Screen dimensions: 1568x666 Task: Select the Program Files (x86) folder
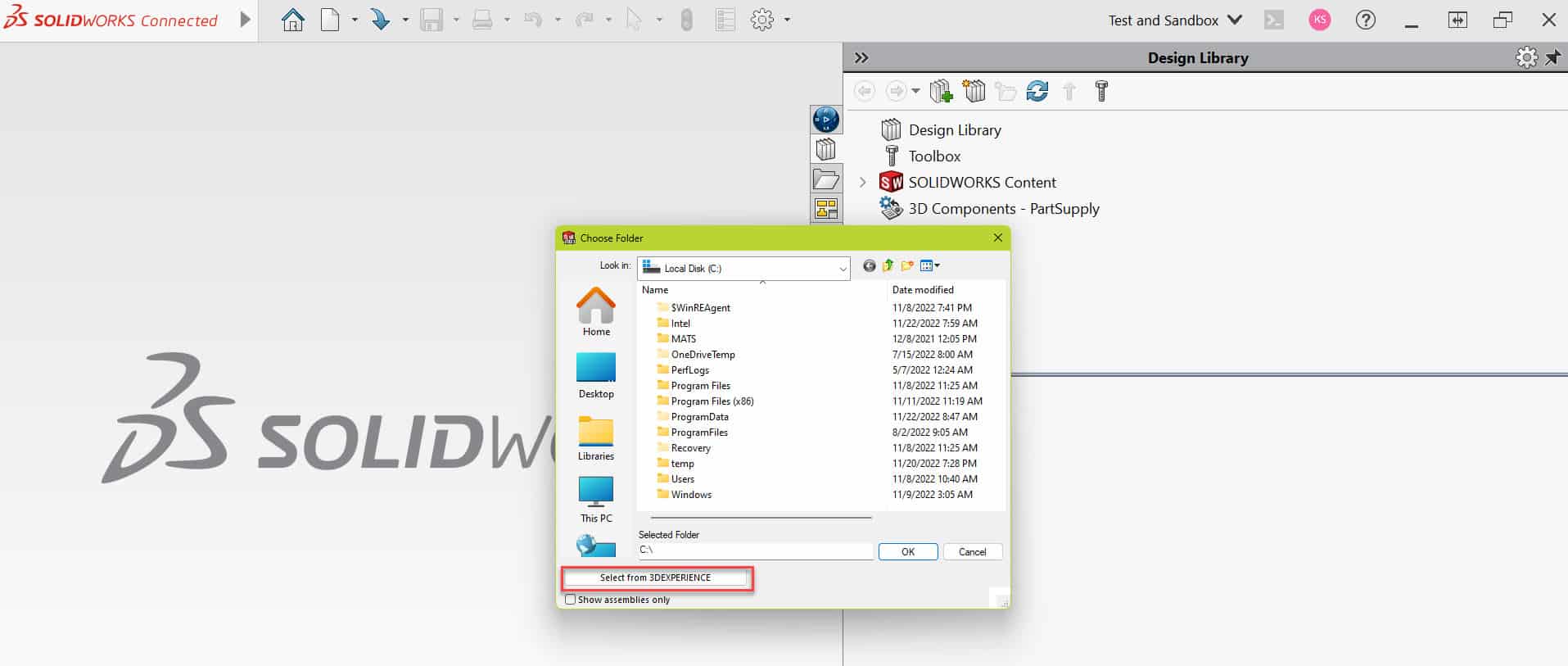click(x=705, y=401)
